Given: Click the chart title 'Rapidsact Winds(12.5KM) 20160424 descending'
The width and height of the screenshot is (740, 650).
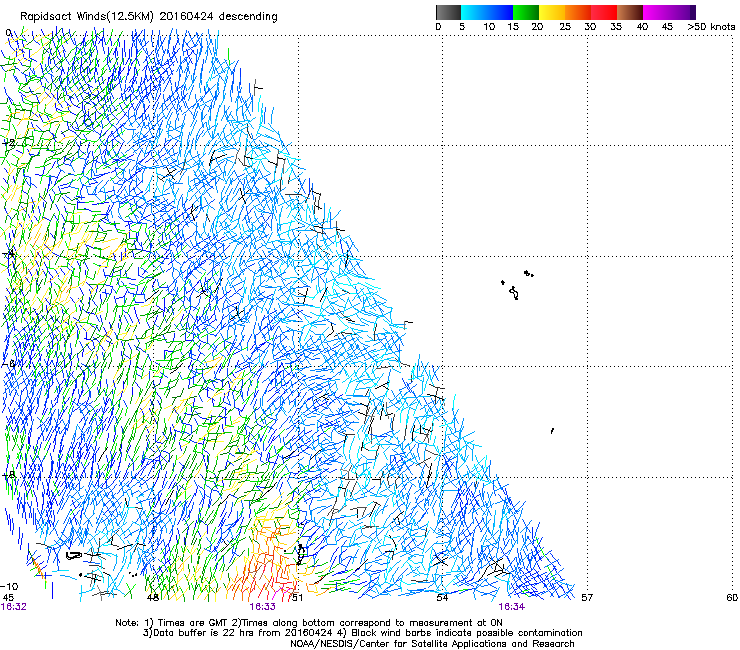Looking at the screenshot, I should pos(149,17).
